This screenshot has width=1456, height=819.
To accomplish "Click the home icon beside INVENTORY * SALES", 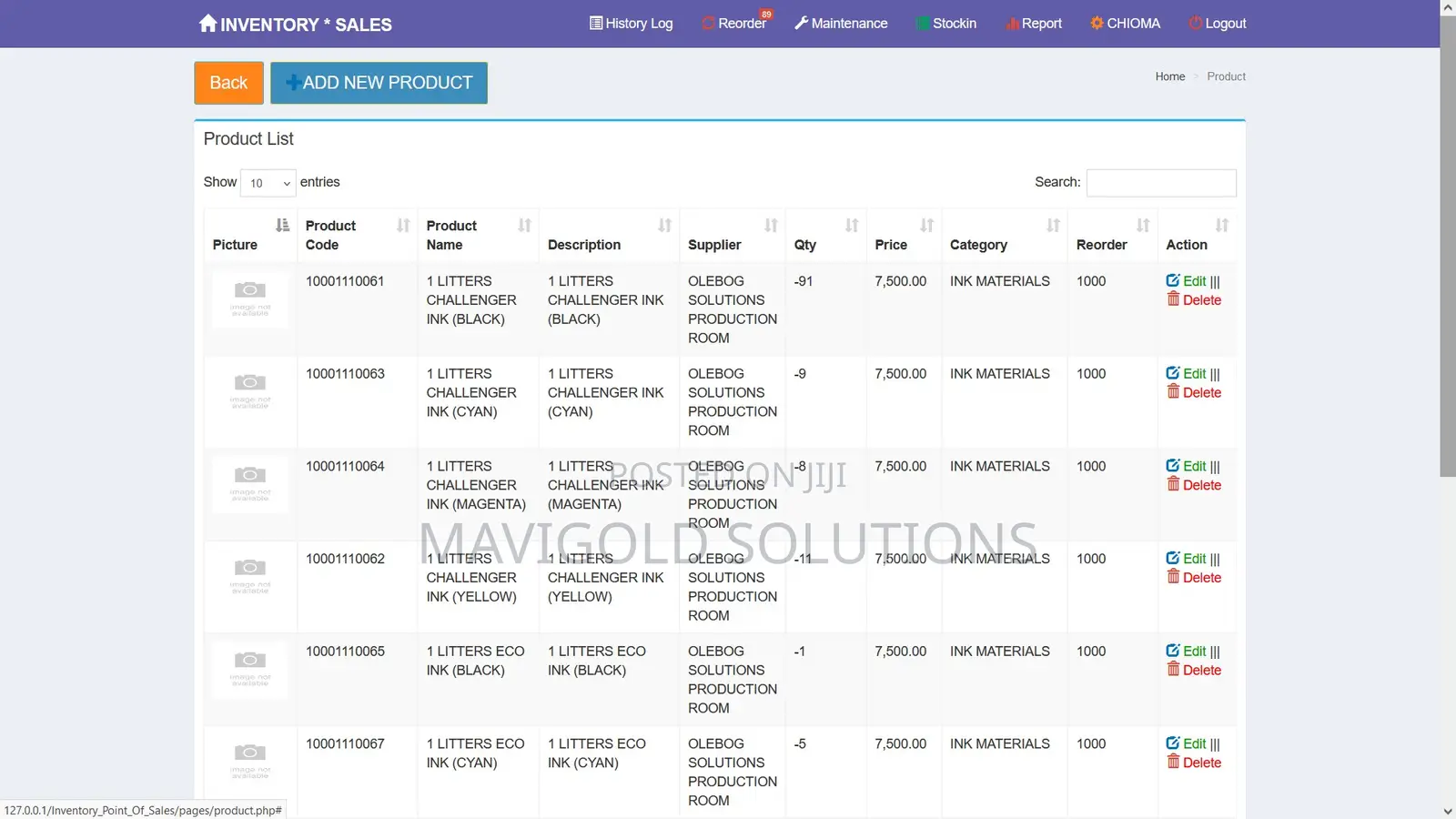I will point(207,23).
